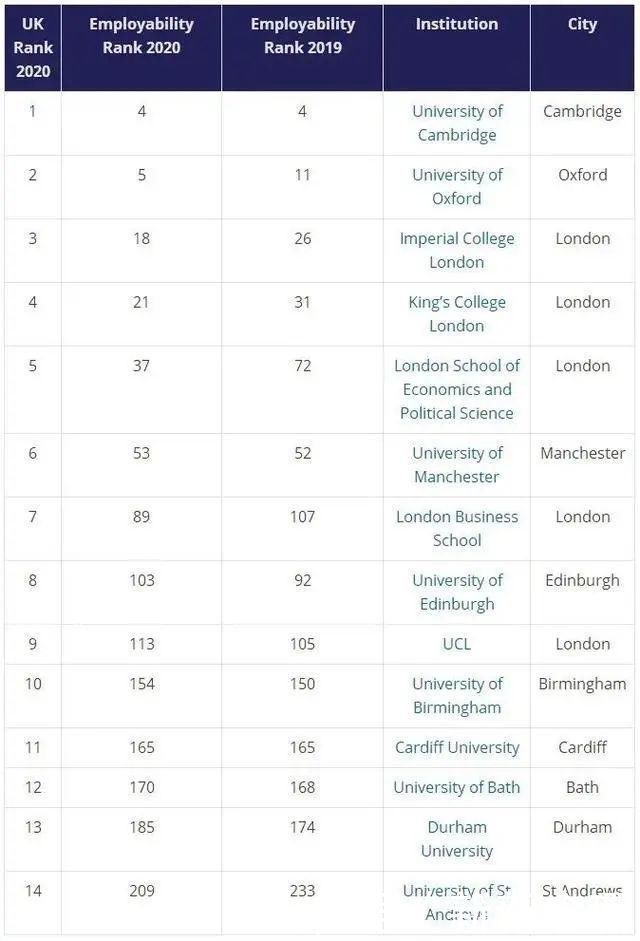Click the Birmingham city cell

[582, 684]
